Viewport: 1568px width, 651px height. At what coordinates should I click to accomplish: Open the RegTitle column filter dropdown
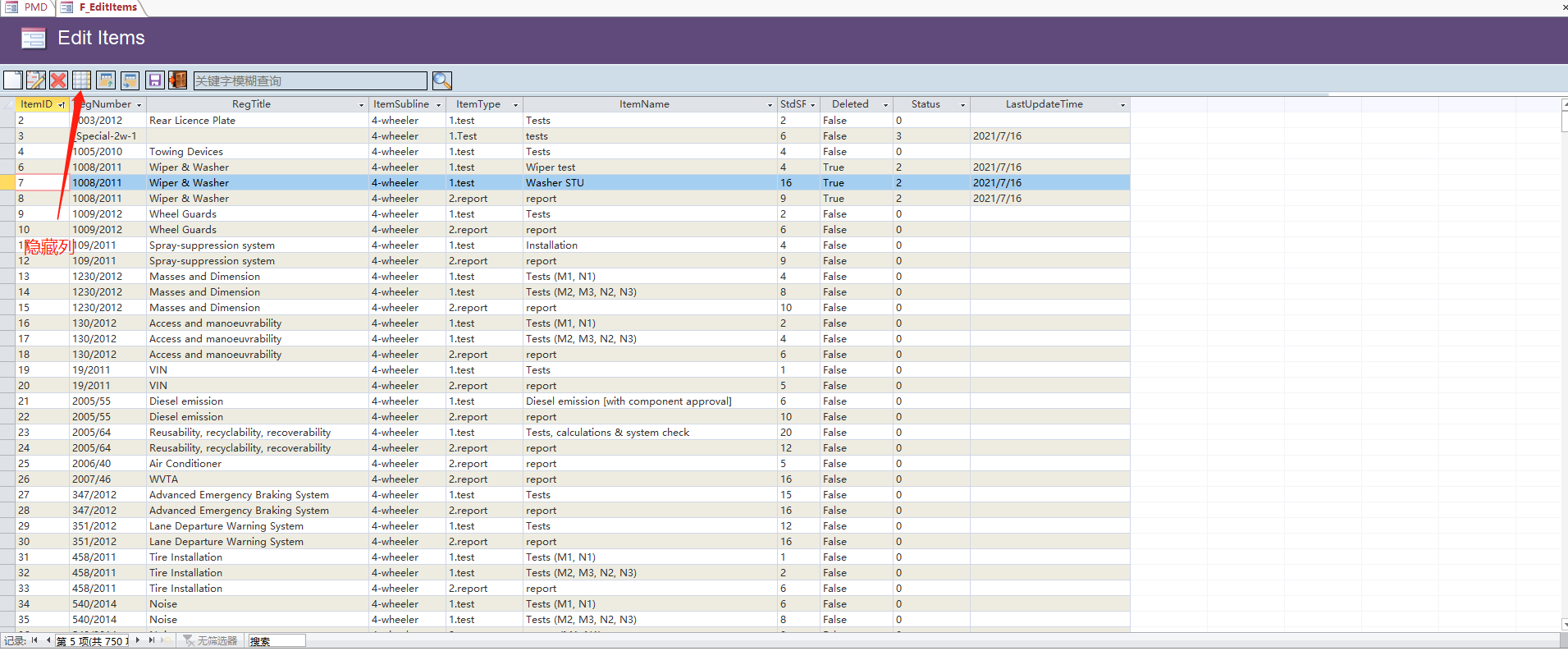pyautogui.click(x=361, y=105)
